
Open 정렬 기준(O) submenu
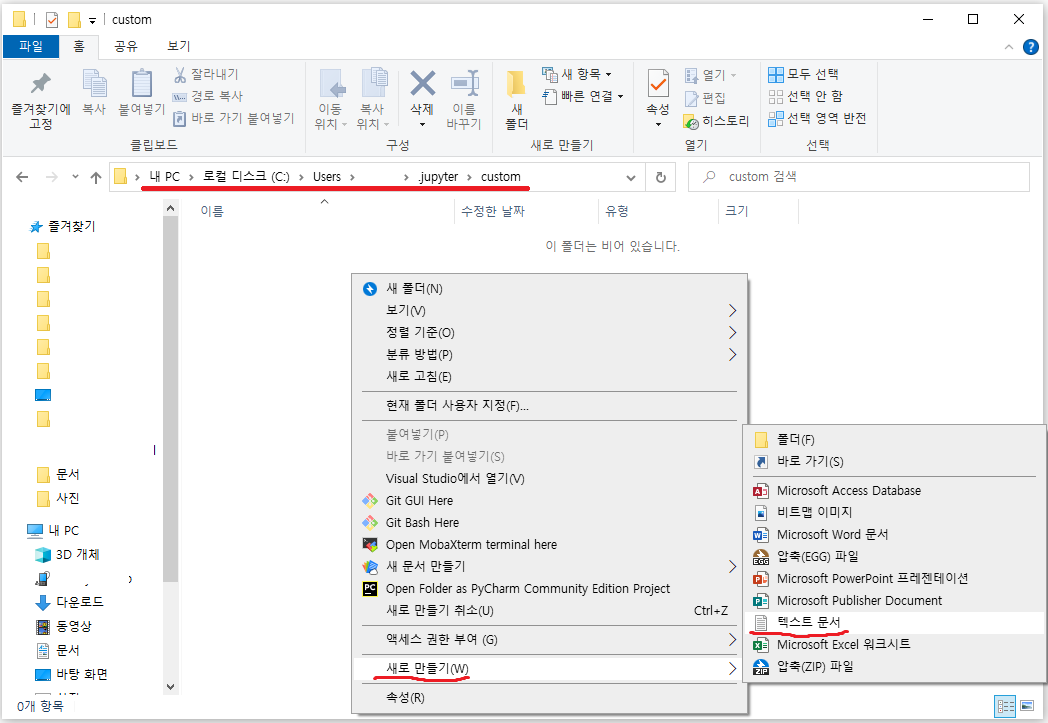[x=549, y=333]
